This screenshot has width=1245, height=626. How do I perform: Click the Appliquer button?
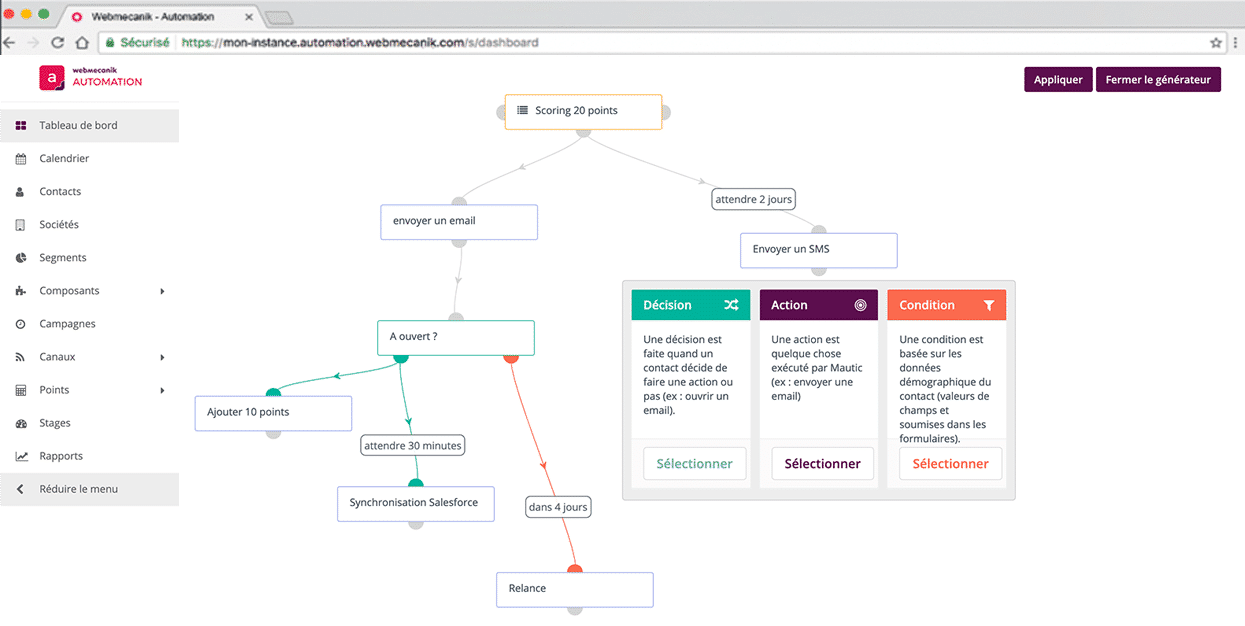[1057, 79]
